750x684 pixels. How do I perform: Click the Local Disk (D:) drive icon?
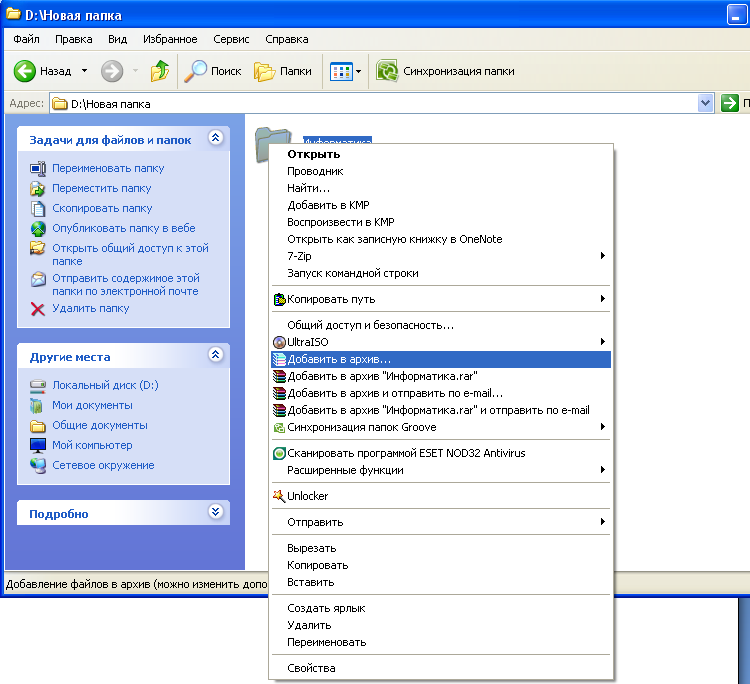pos(38,385)
